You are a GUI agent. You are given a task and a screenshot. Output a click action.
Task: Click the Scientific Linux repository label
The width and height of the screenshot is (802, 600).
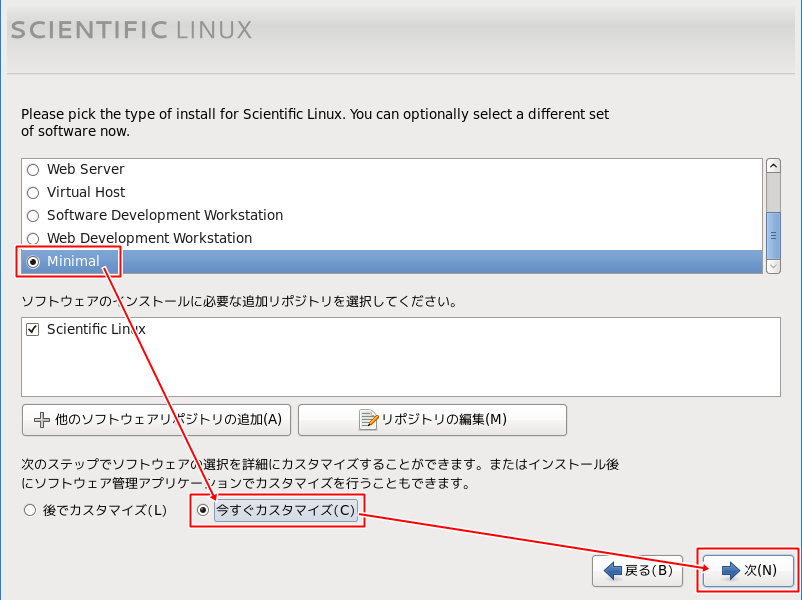(96, 329)
